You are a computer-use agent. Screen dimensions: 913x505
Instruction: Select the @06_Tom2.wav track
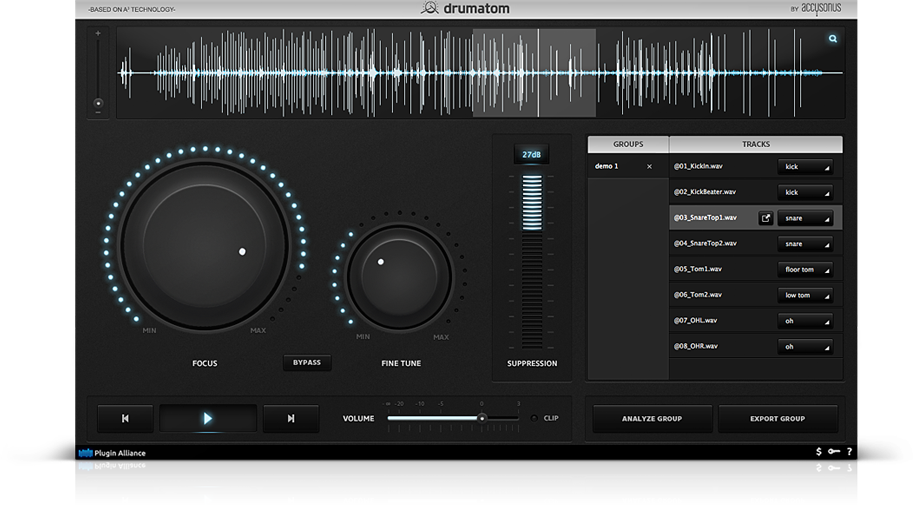[x=698, y=294]
